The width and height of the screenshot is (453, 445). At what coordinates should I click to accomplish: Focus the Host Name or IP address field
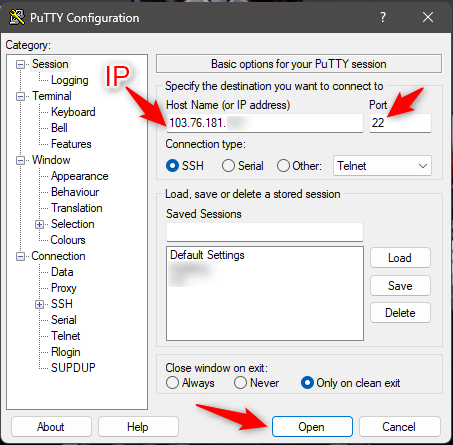[x=265, y=123]
